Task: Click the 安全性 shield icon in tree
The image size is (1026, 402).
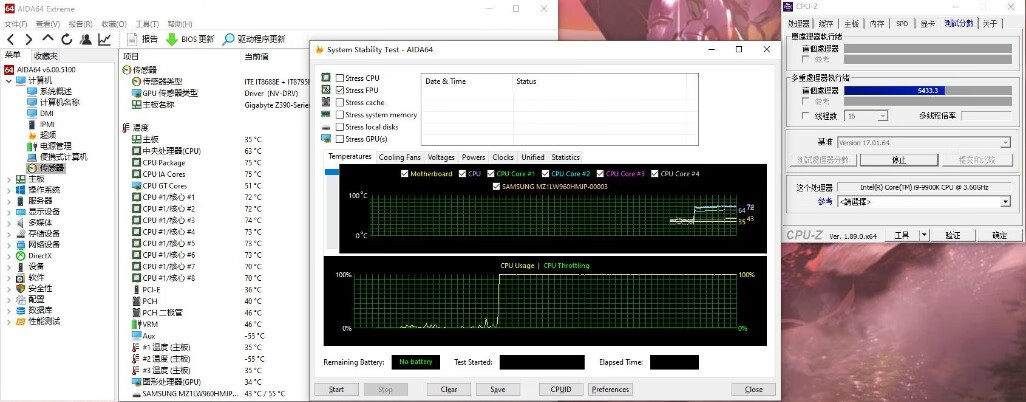Action: 21,289
